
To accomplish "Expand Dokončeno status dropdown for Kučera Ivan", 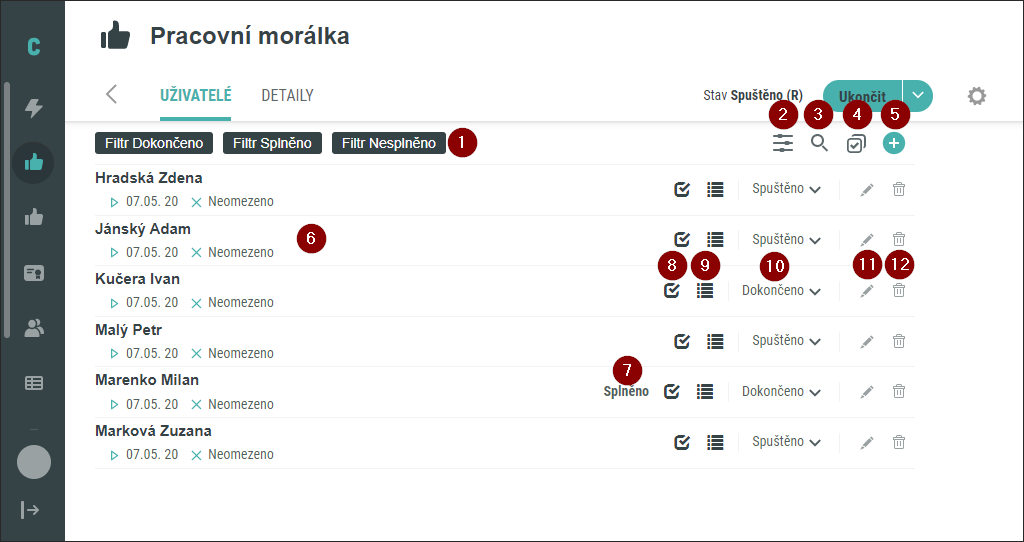I will tap(781, 291).
